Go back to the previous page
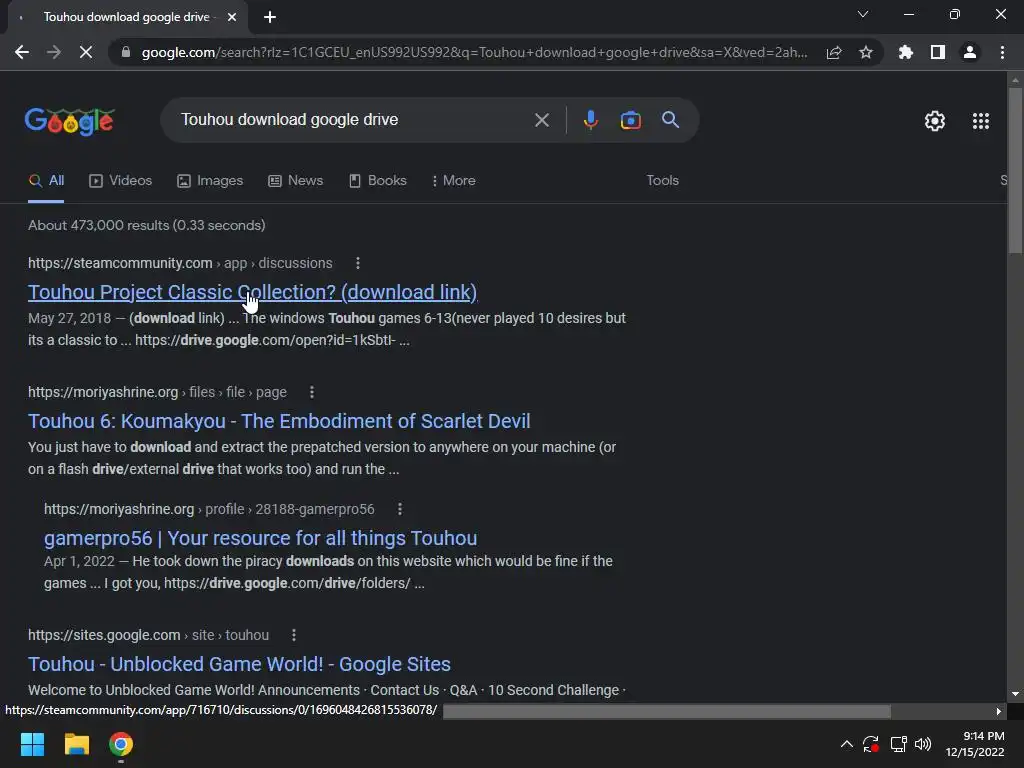1024x768 pixels. click(22, 52)
